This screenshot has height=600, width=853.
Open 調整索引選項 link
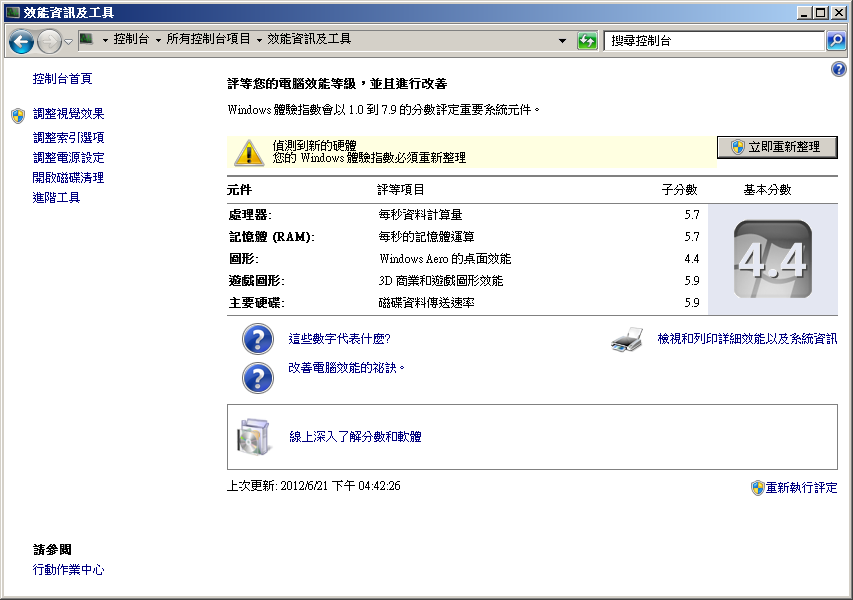click(69, 138)
